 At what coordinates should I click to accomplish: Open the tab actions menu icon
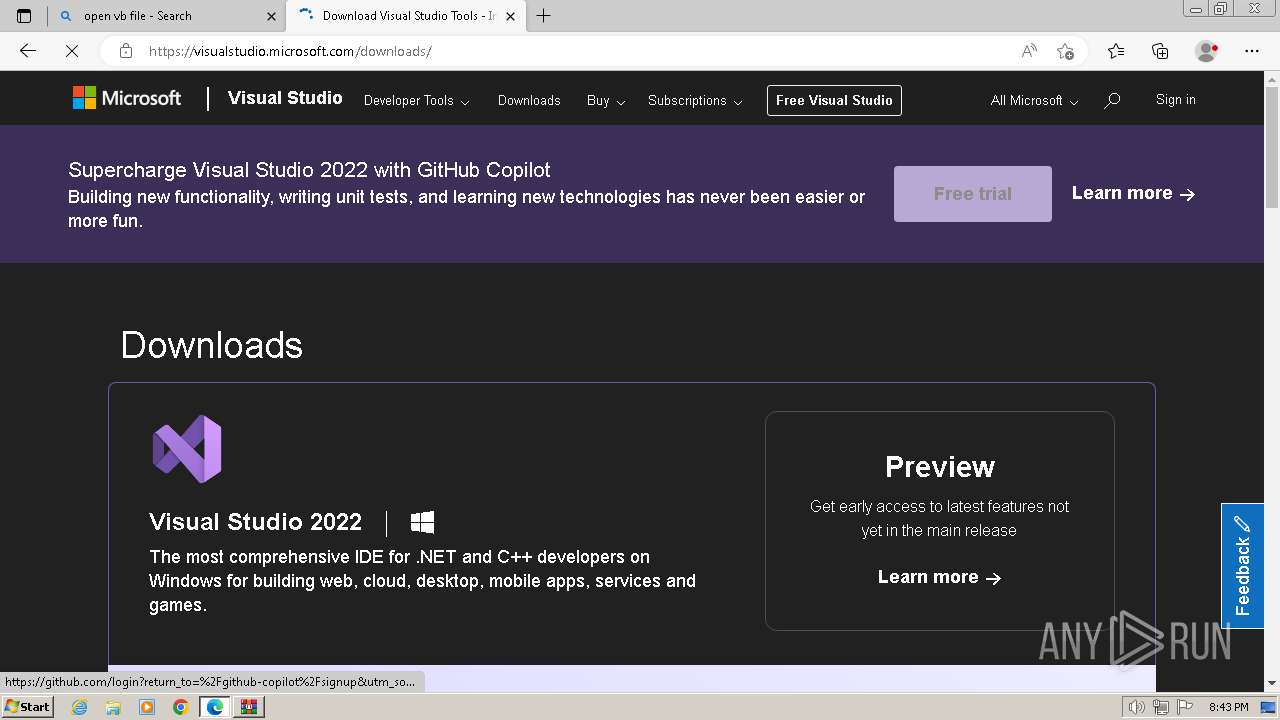[24, 16]
